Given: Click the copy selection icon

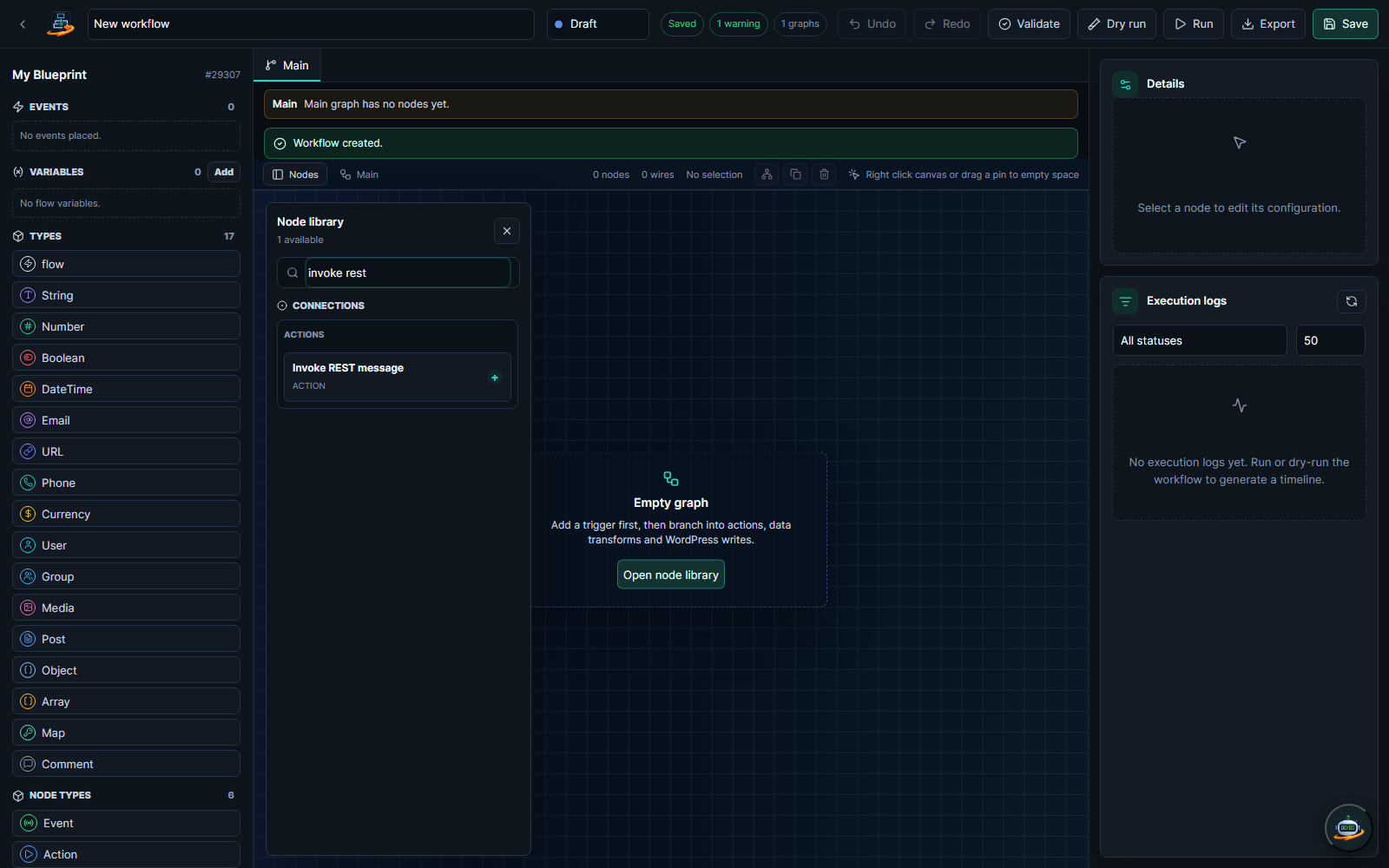Looking at the screenshot, I should 795,174.
